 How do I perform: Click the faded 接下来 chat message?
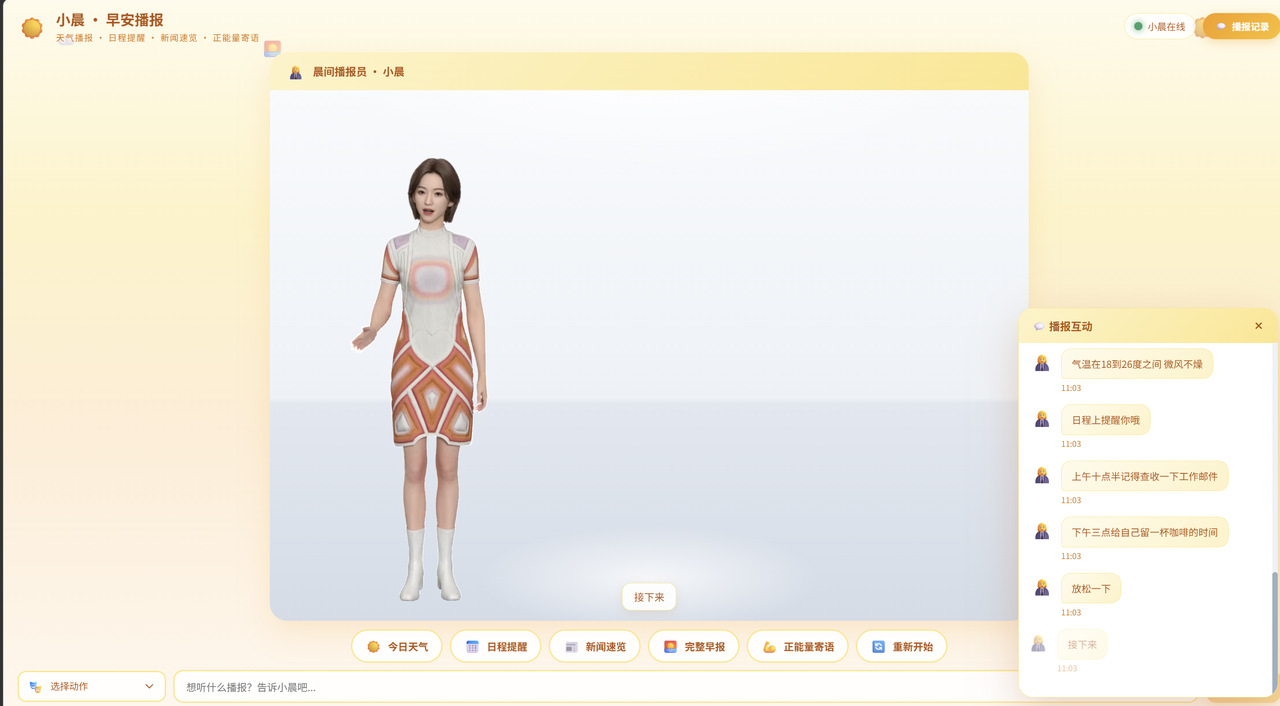pos(1082,645)
